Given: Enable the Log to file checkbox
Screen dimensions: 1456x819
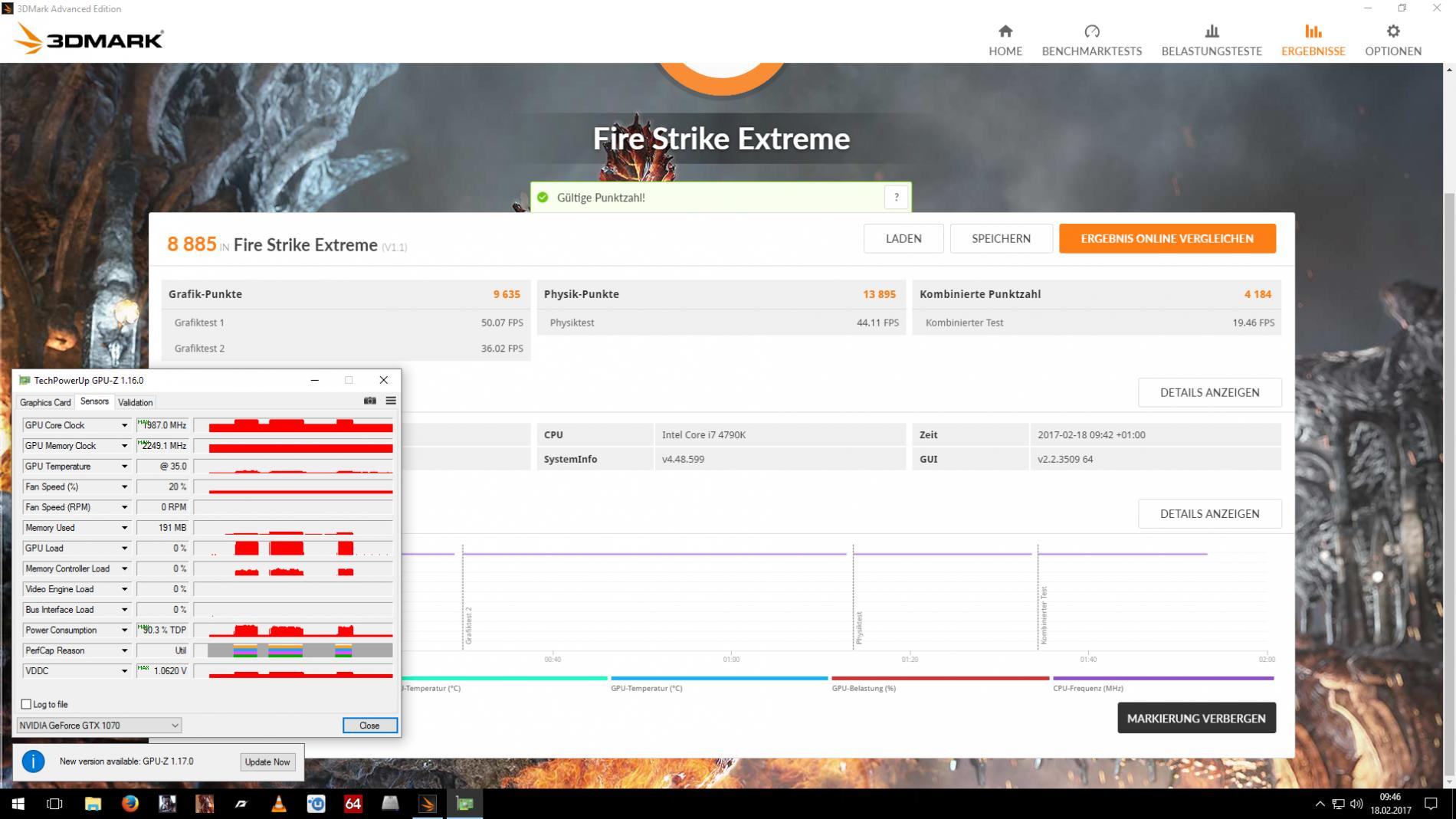Looking at the screenshot, I should [26, 704].
